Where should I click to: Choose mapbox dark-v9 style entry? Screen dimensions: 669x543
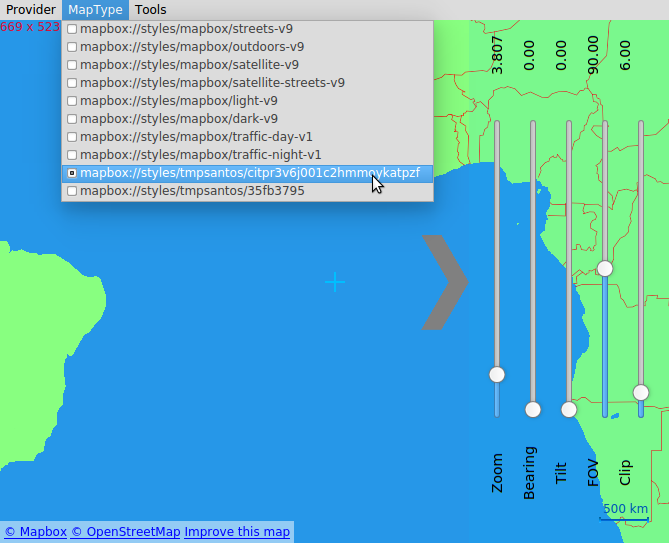(x=247, y=119)
